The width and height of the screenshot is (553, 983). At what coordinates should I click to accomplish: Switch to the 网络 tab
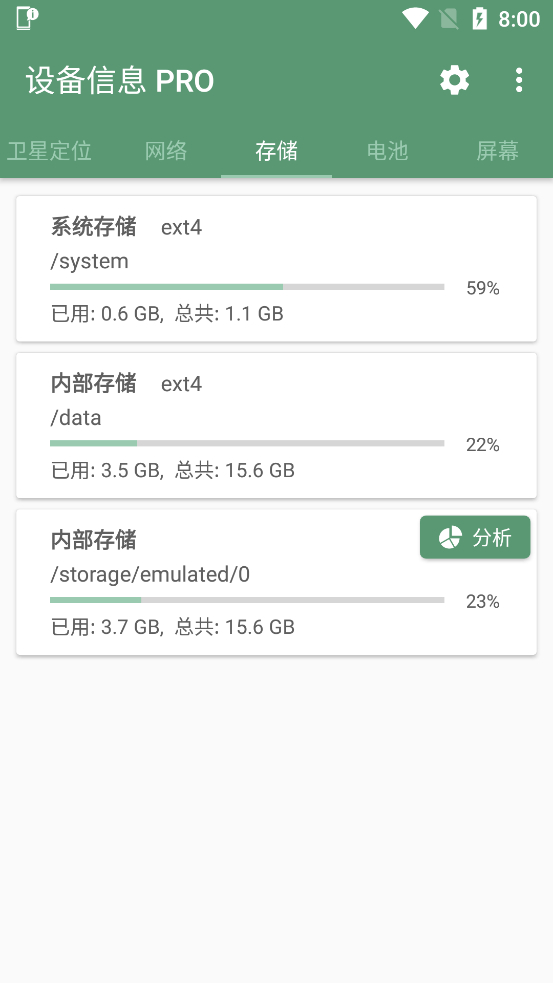(x=166, y=151)
